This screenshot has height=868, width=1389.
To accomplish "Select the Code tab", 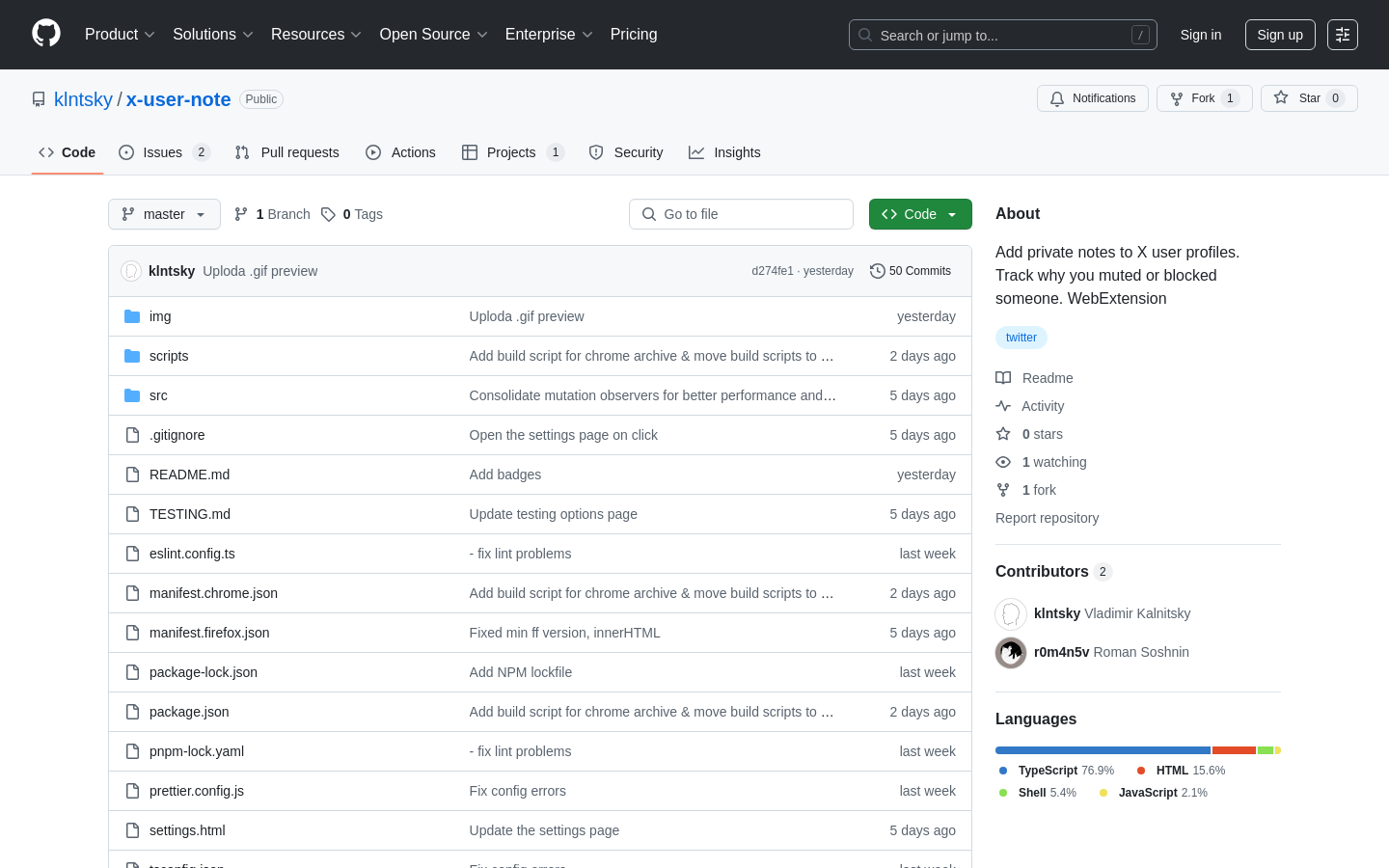I will click(x=68, y=152).
